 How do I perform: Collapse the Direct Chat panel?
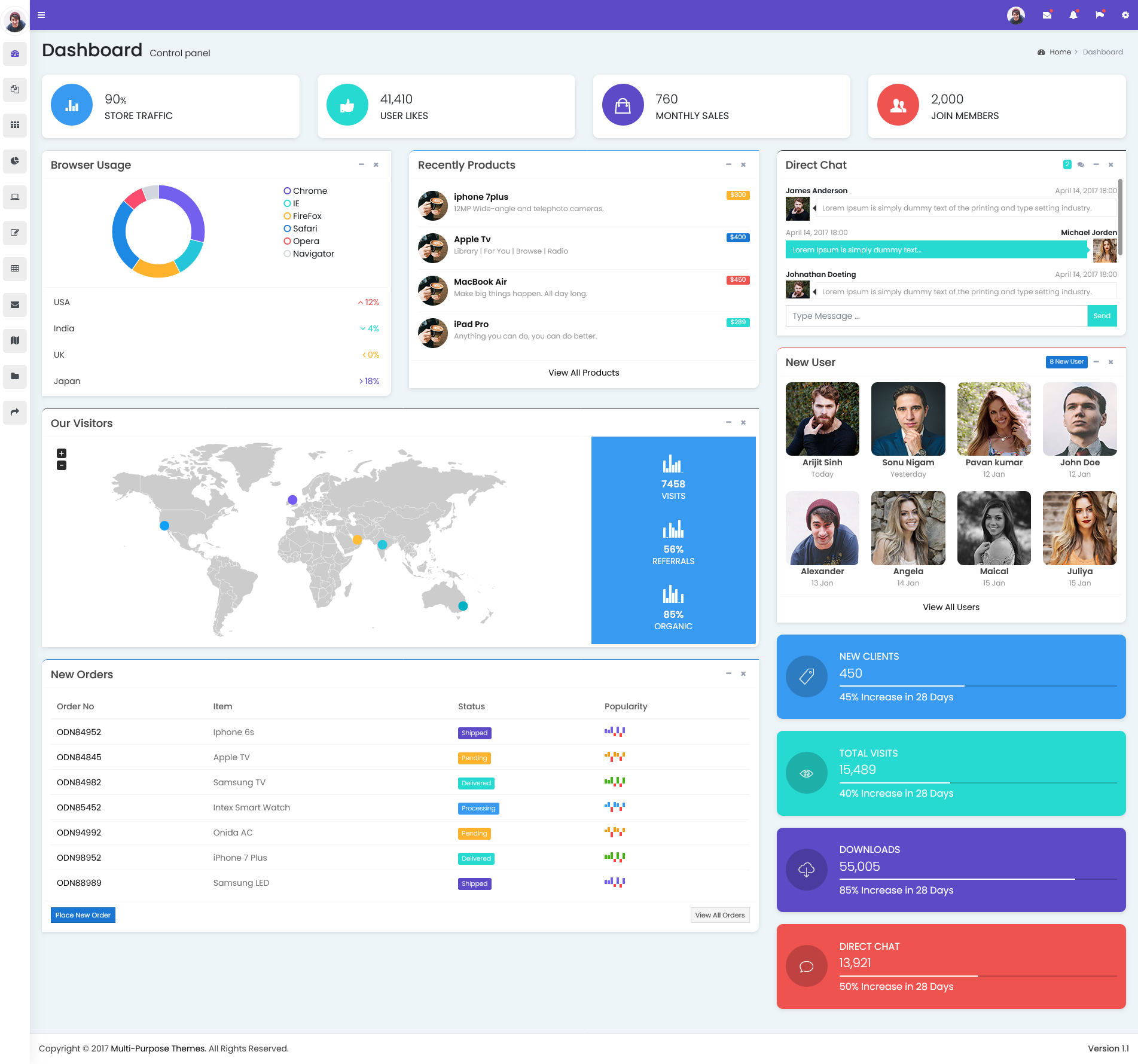(1096, 164)
